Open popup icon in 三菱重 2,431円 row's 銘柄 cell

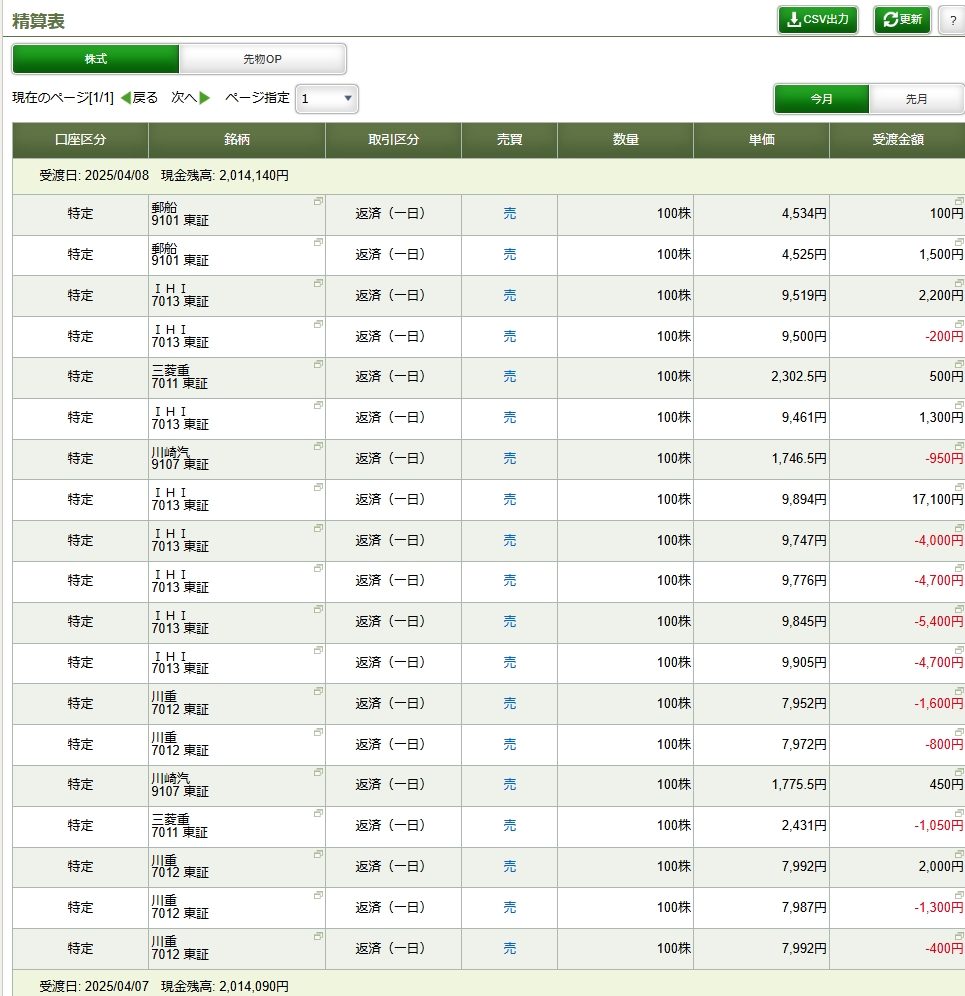[318, 813]
